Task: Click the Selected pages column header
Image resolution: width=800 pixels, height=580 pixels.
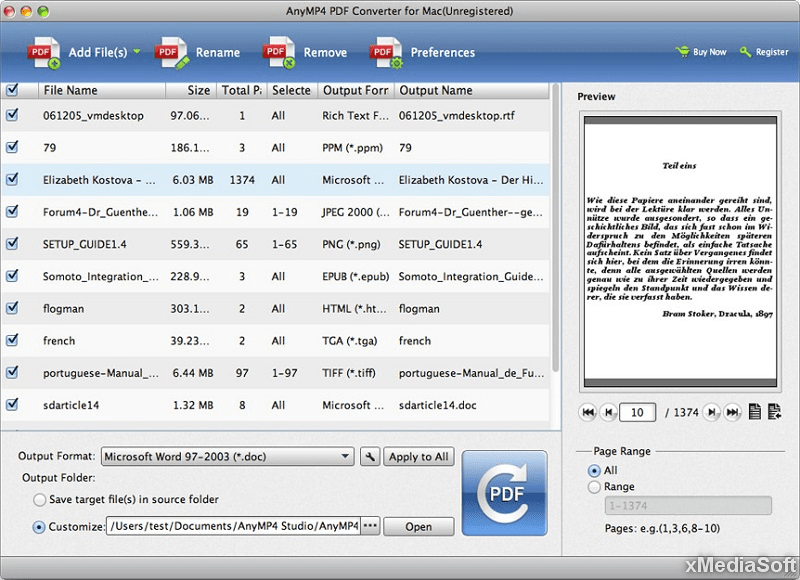Action: 292,90
